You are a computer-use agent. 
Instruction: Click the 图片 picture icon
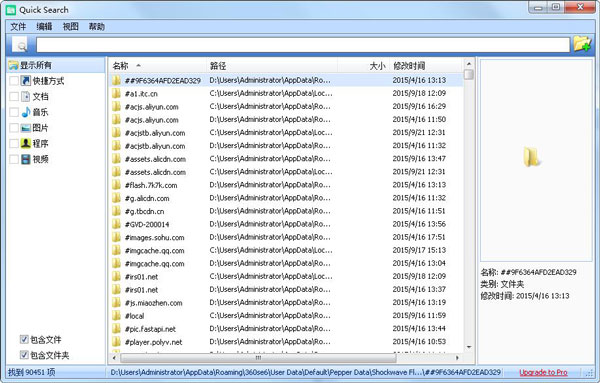click(26, 128)
